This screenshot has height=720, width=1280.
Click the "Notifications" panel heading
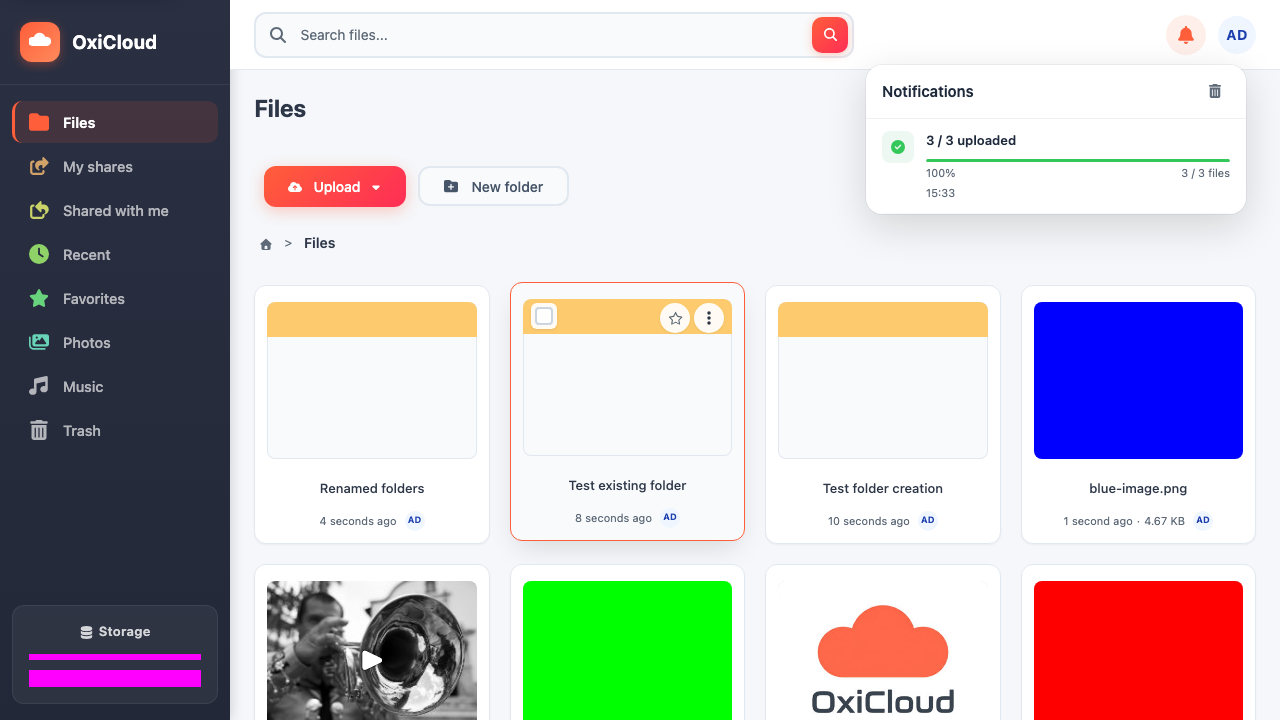(x=928, y=92)
